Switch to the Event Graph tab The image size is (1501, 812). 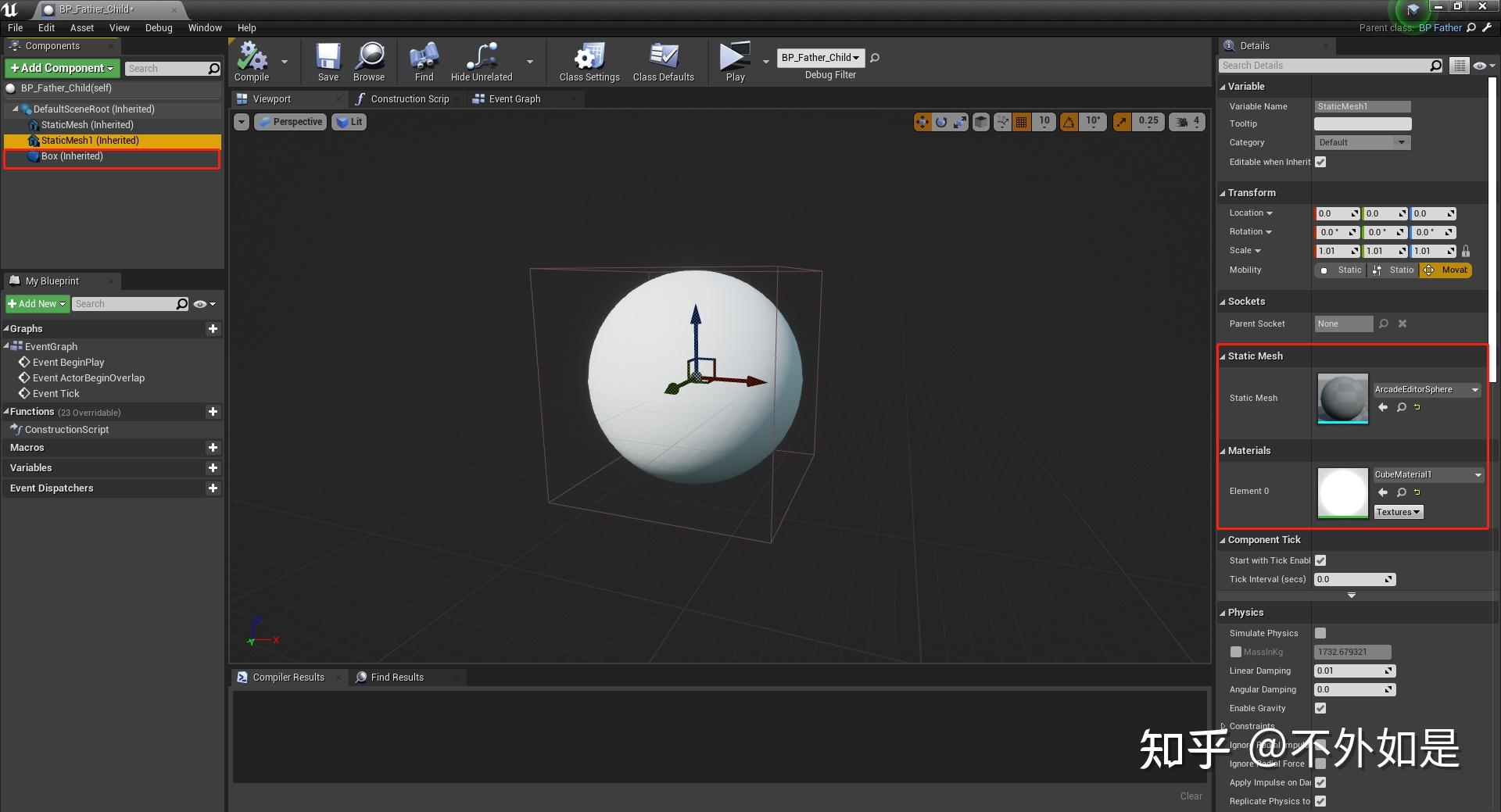point(514,99)
